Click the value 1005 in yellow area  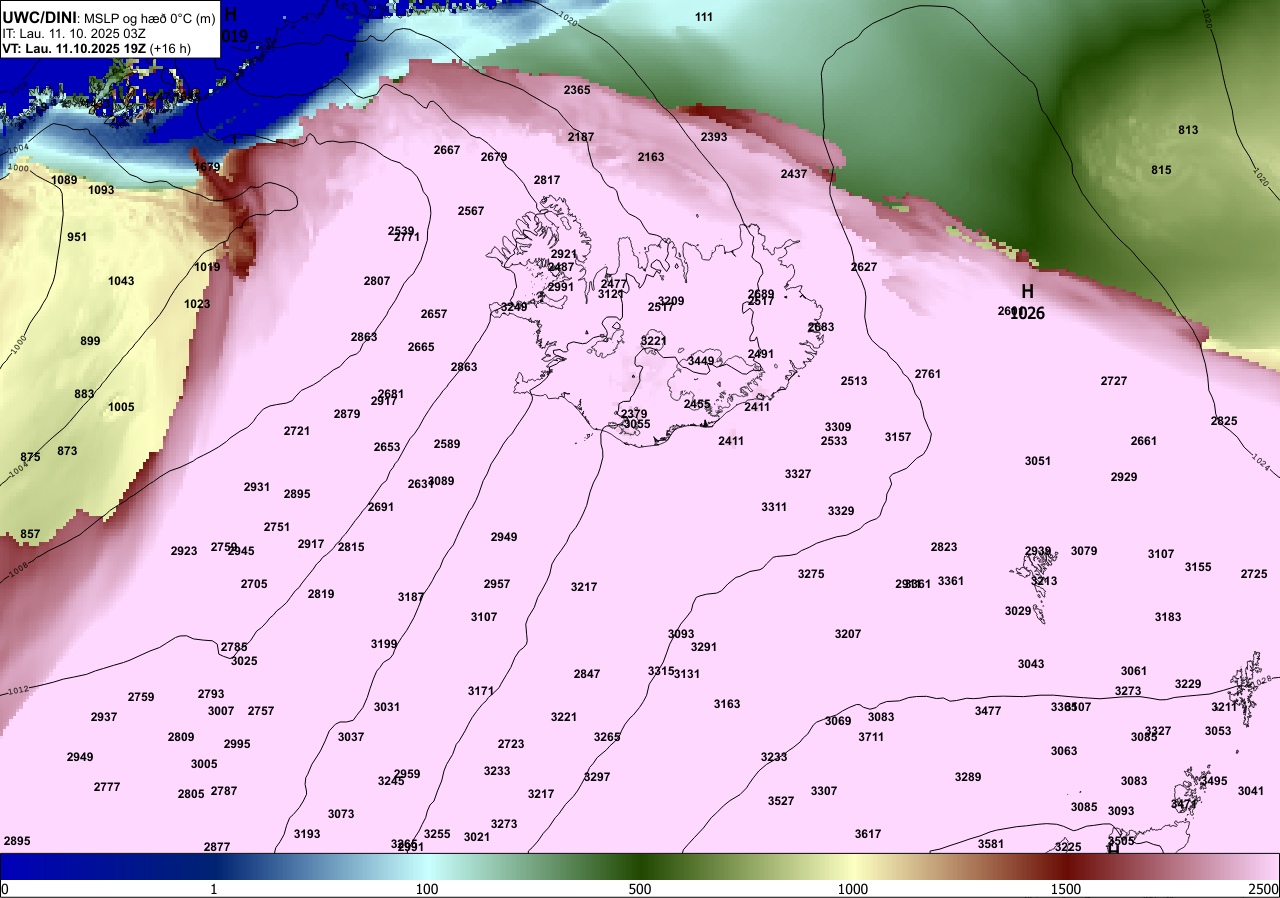click(x=121, y=407)
